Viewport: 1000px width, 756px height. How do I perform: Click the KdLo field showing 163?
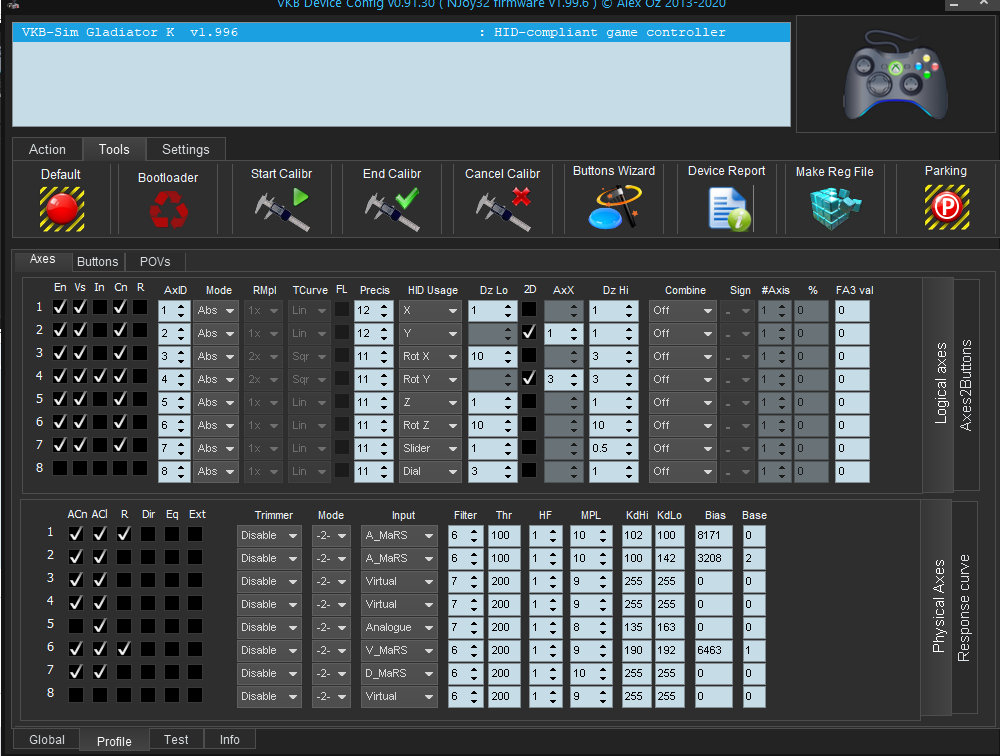[669, 628]
